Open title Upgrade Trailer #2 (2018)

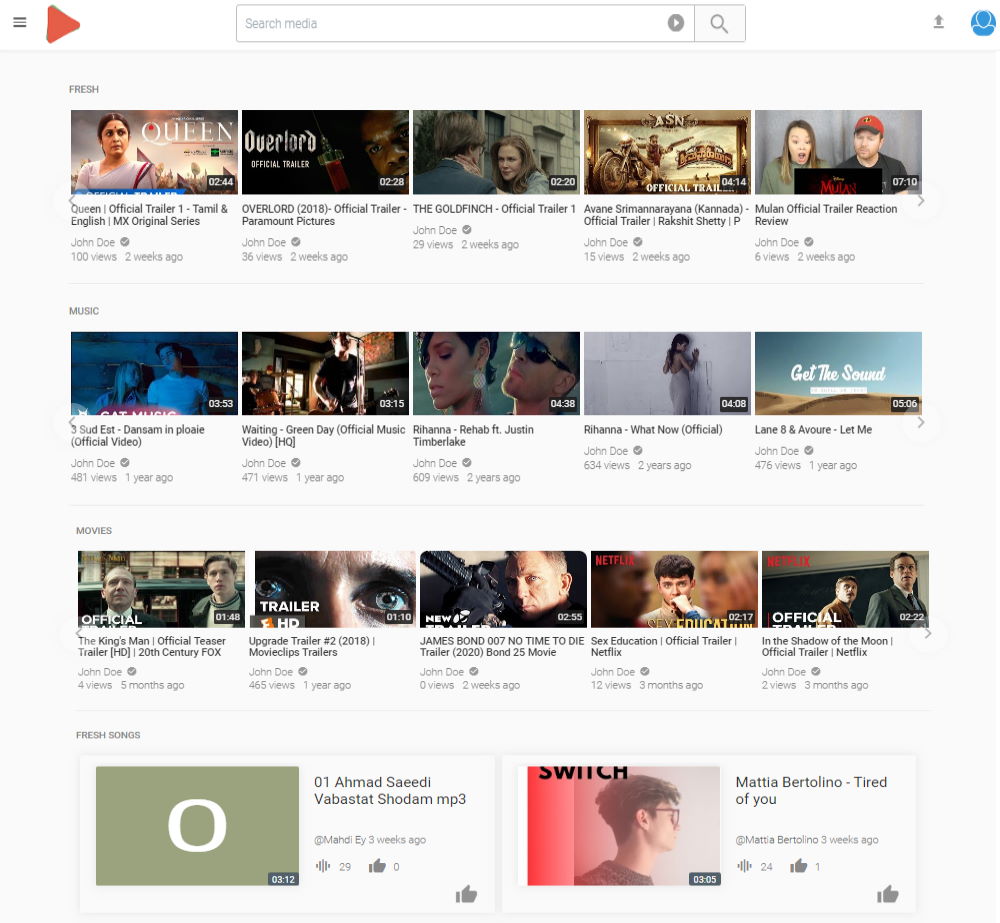point(312,646)
